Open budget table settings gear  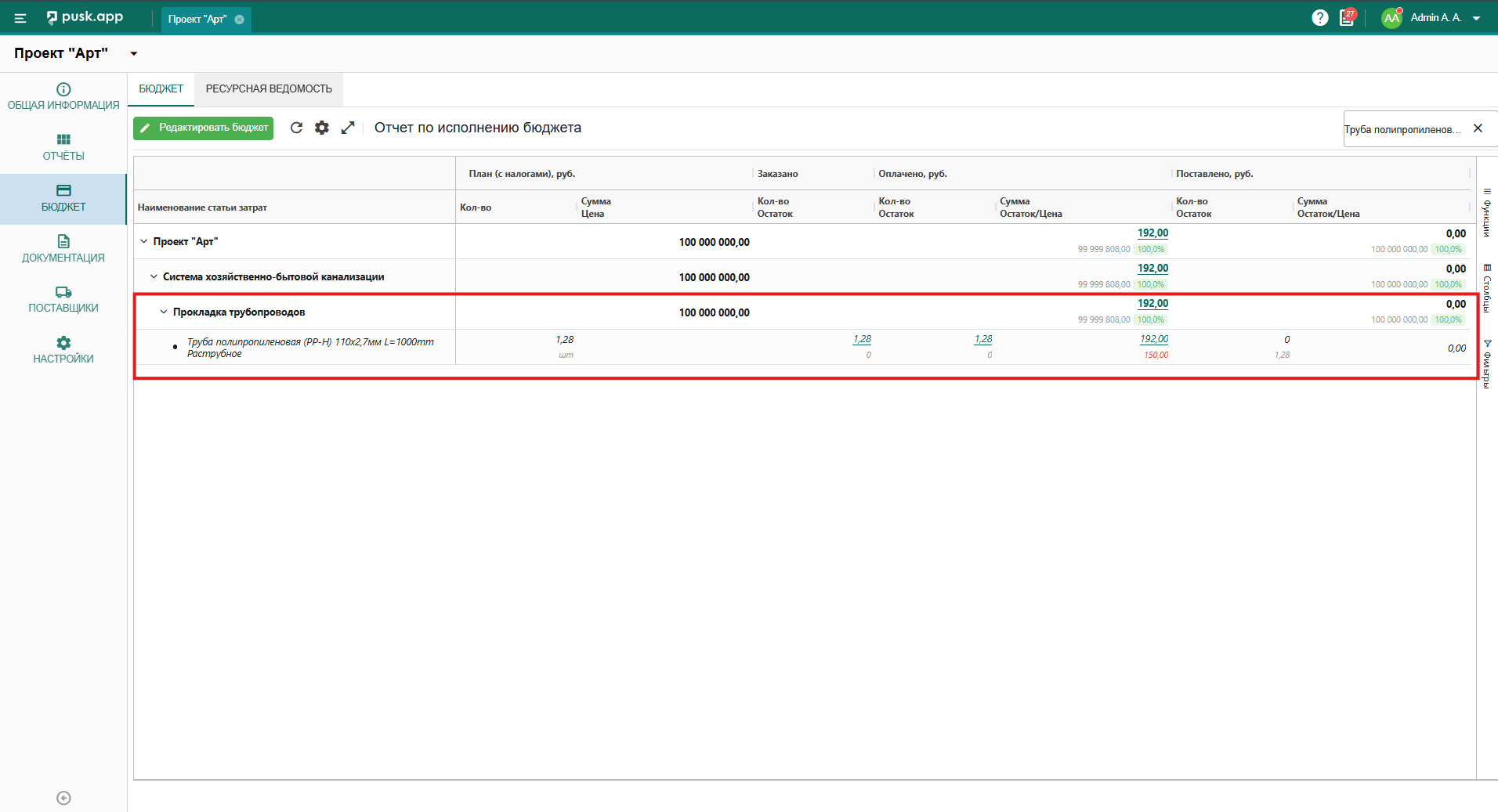tap(322, 128)
